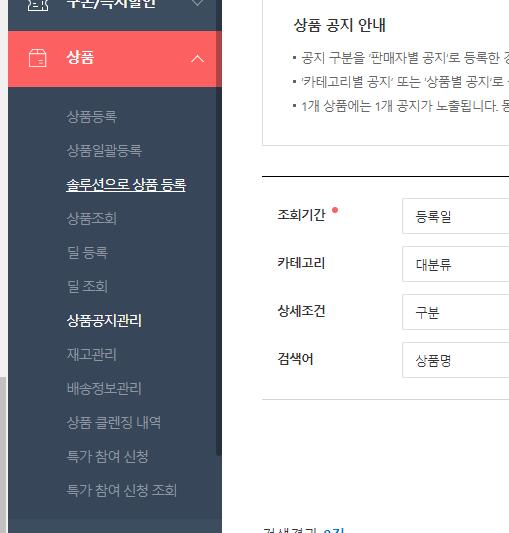This screenshot has width=509, height=533.
Task: Open 배송정보관리 menu item
Action: point(104,389)
